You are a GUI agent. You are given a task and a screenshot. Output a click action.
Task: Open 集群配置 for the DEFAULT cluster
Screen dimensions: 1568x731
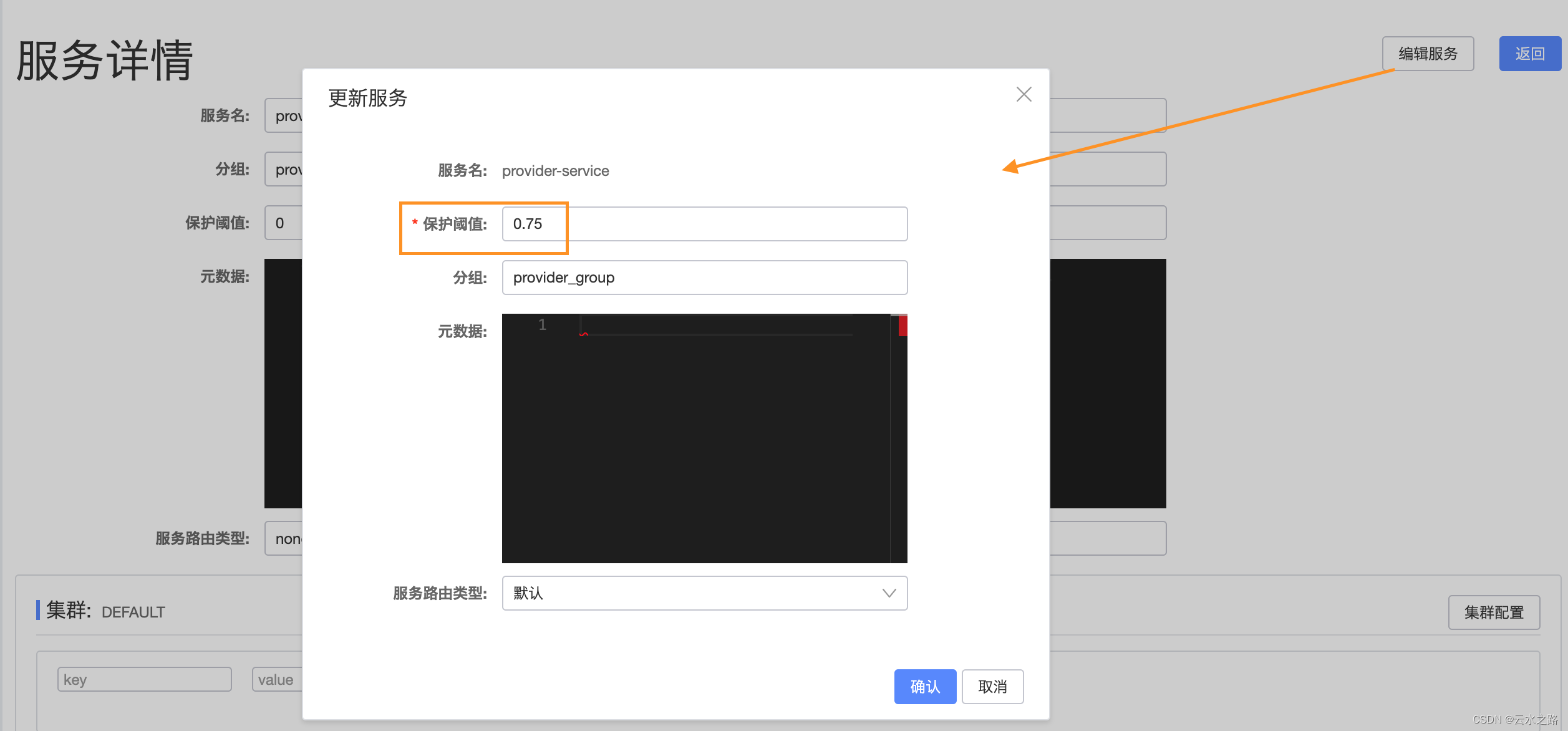click(x=1493, y=612)
